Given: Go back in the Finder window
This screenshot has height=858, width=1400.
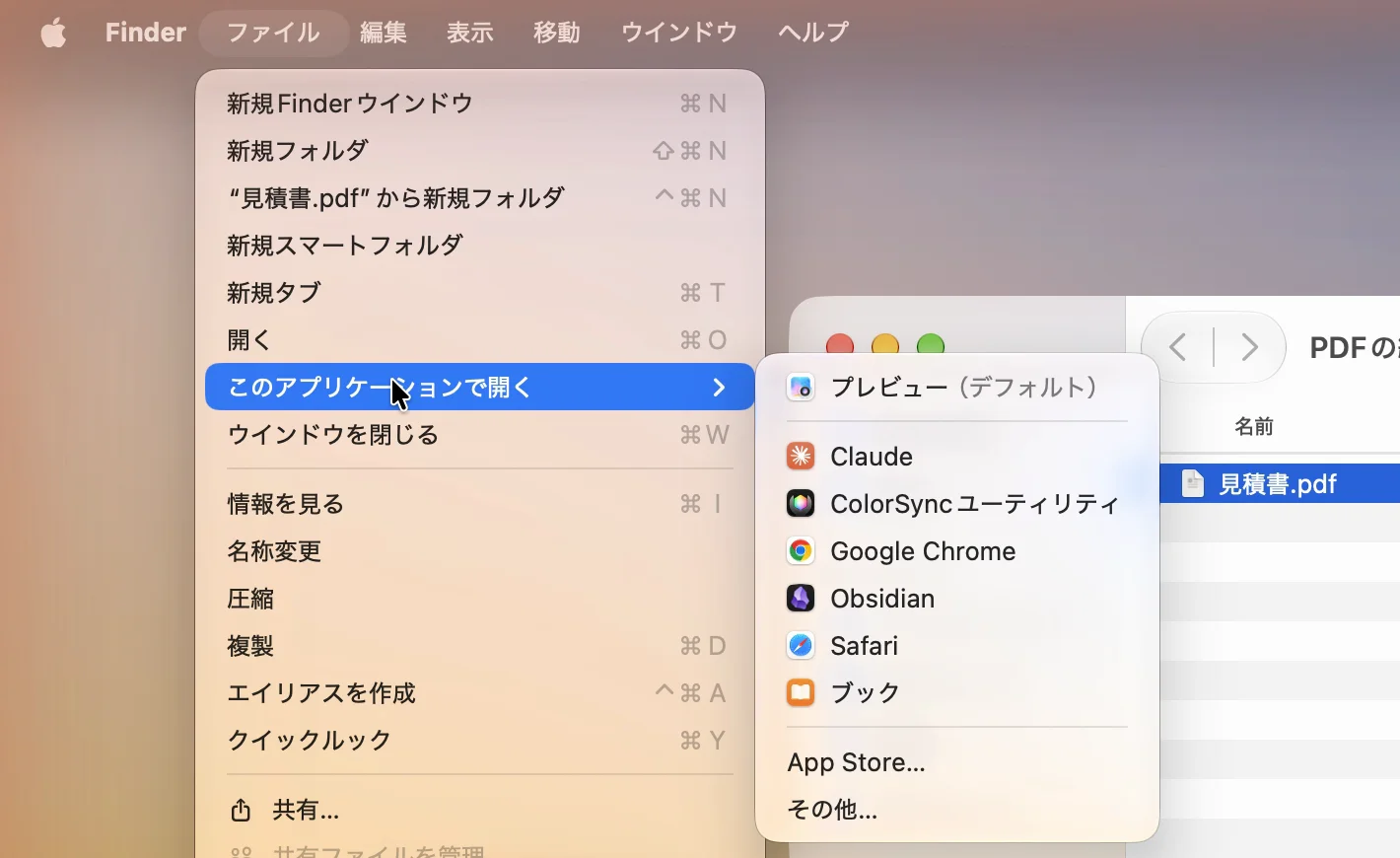Looking at the screenshot, I should [1177, 347].
